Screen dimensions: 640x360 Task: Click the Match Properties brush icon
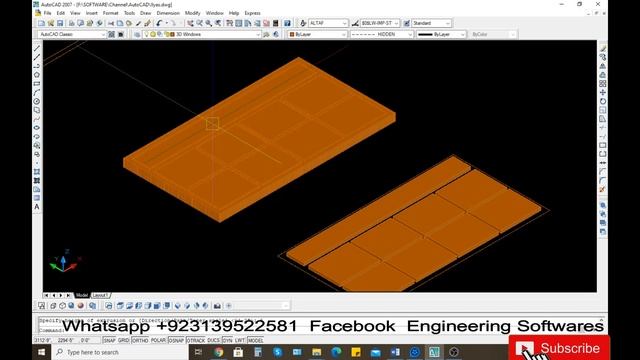[147, 23]
